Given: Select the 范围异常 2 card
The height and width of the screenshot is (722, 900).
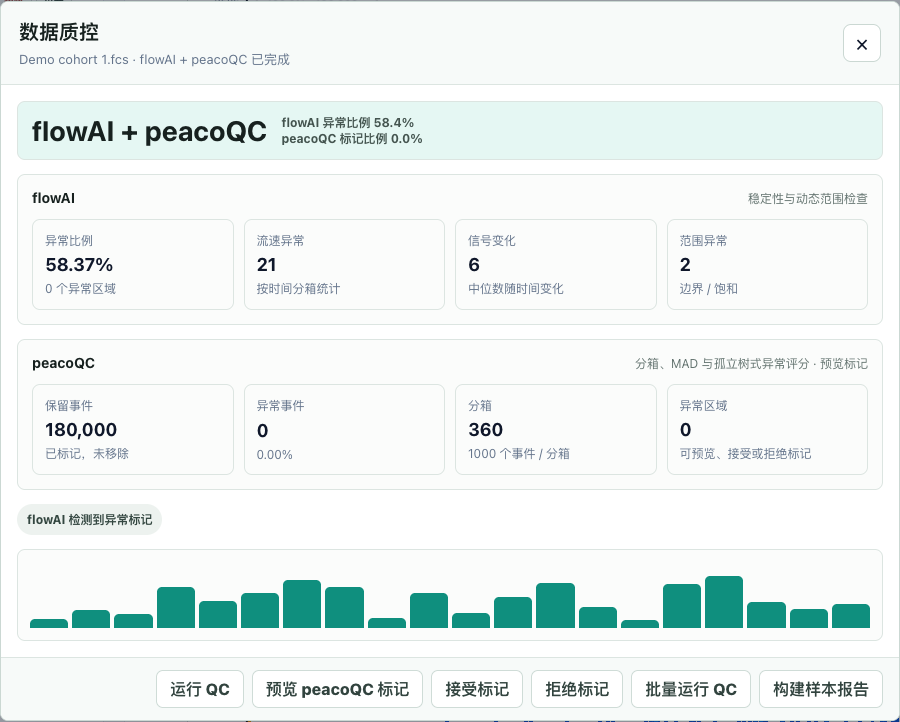Looking at the screenshot, I should click(x=767, y=265).
